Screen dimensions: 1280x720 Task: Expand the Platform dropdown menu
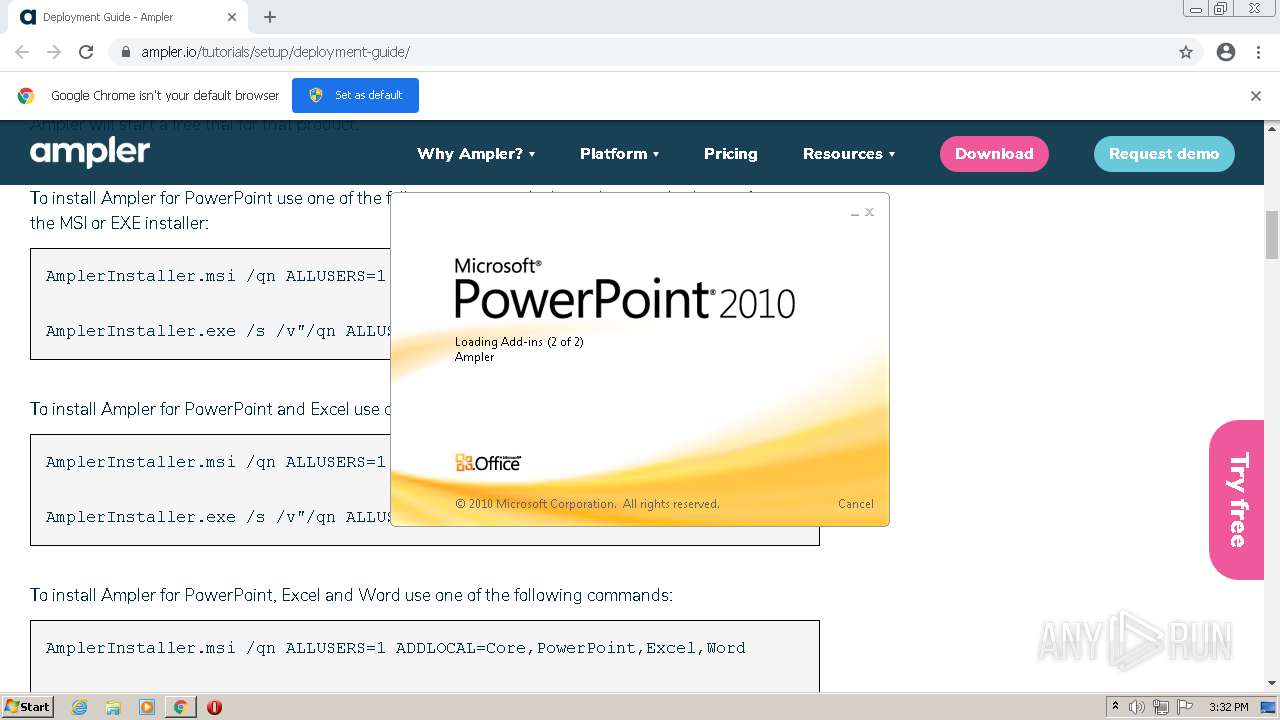coord(620,154)
